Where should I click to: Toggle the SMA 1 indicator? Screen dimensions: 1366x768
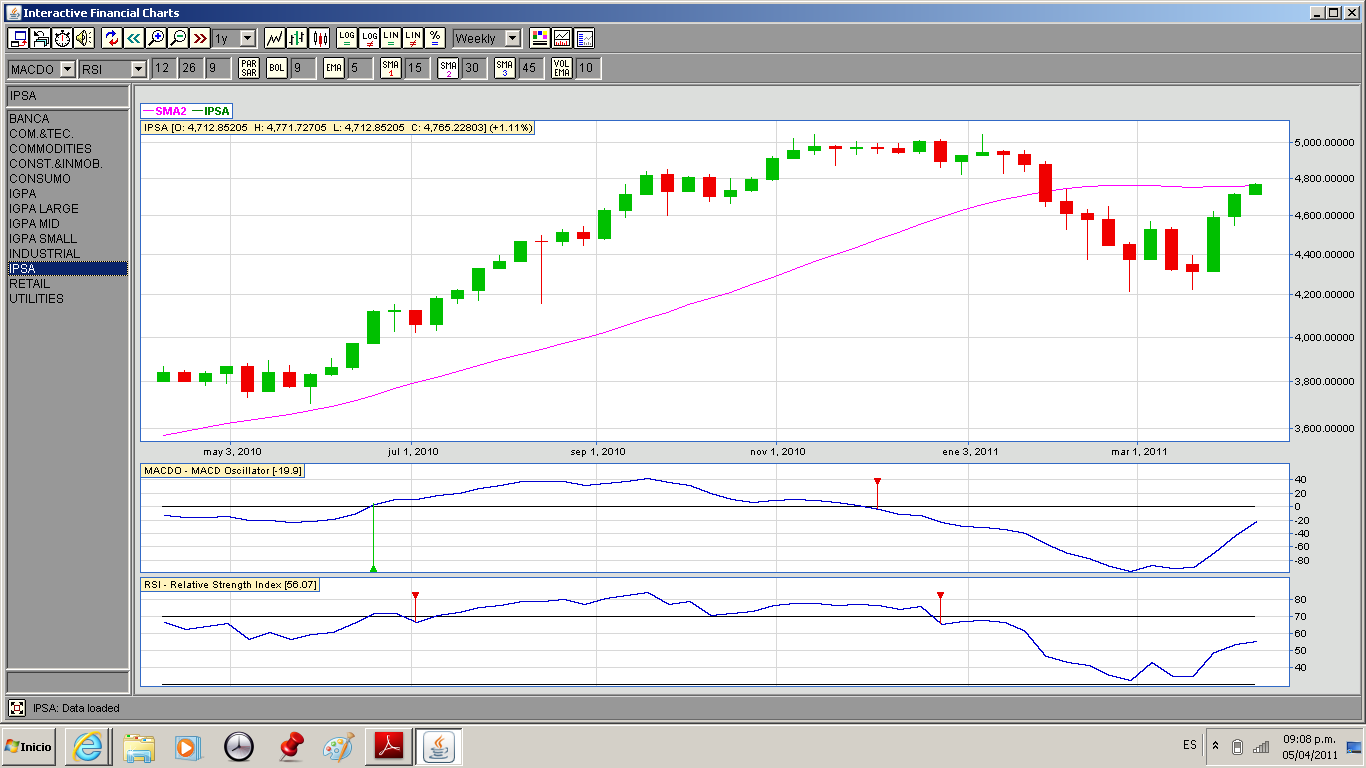click(x=391, y=68)
